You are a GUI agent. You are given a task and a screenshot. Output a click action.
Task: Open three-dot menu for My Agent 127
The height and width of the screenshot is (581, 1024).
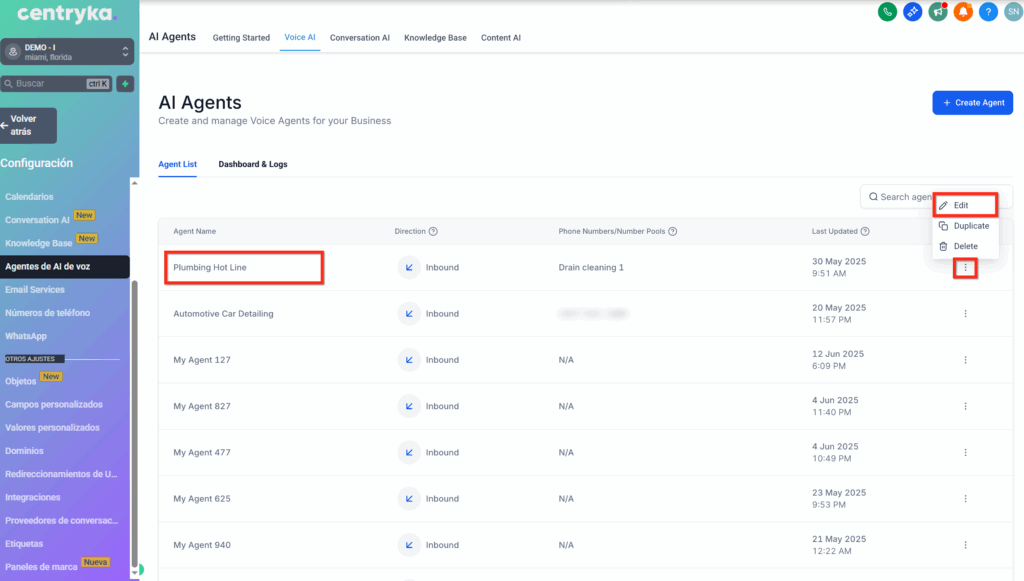coord(965,360)
